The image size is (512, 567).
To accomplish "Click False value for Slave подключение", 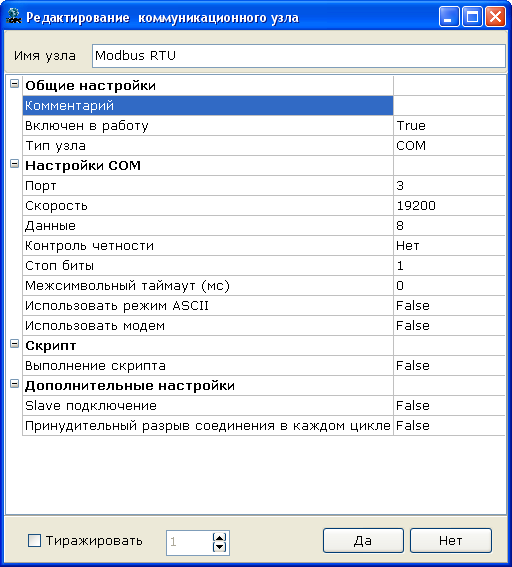I will (x=449, y=406).
